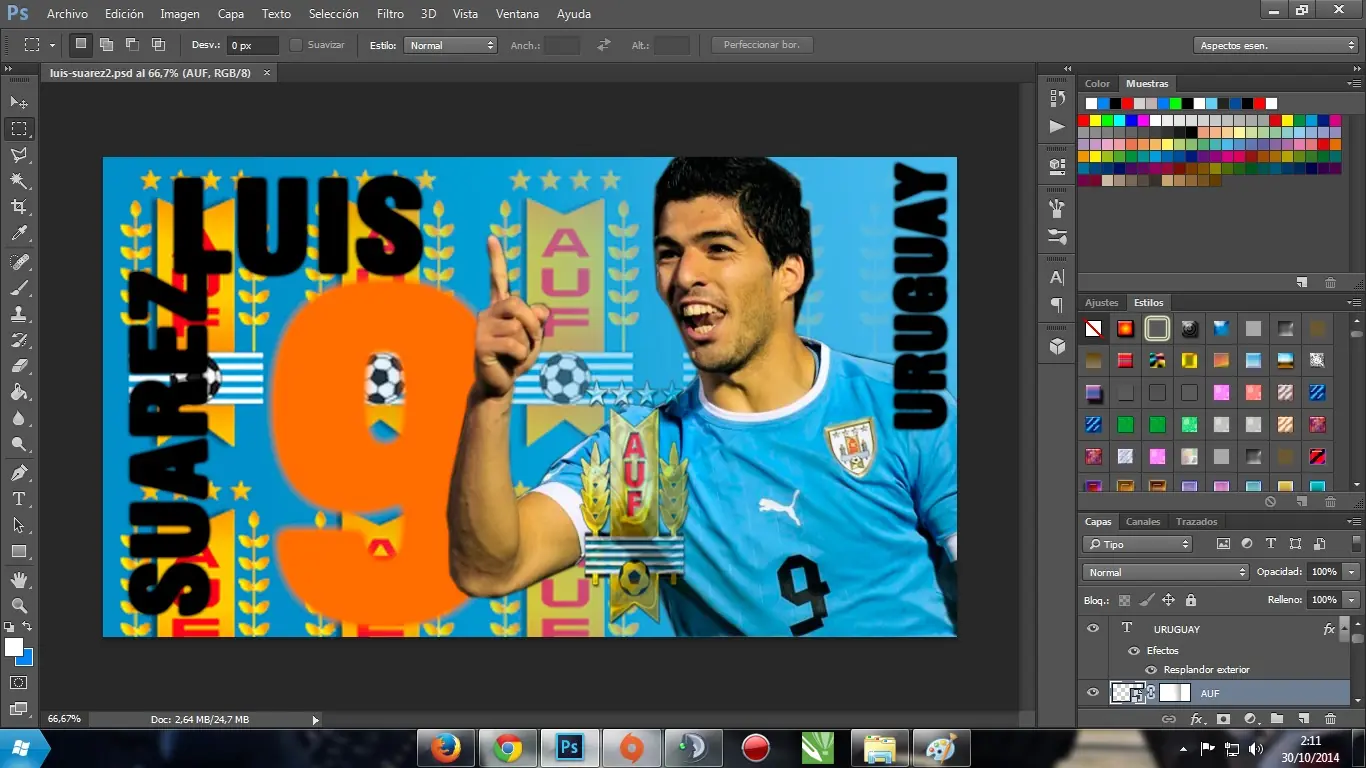Toggle lock all for the layer
The height and width of the screenshot is (768, 1366).
point(1190,600)
